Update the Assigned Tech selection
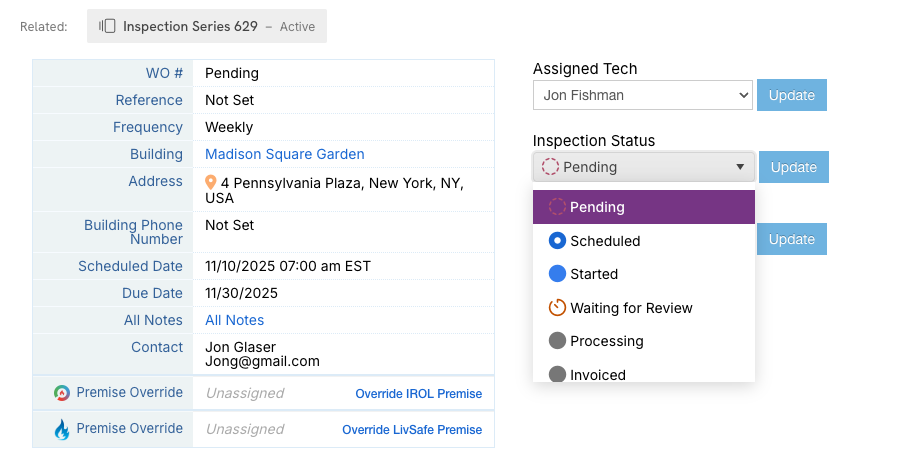Image resolution: width=904 pixels, height=463 pixels. tap(791, 95)
